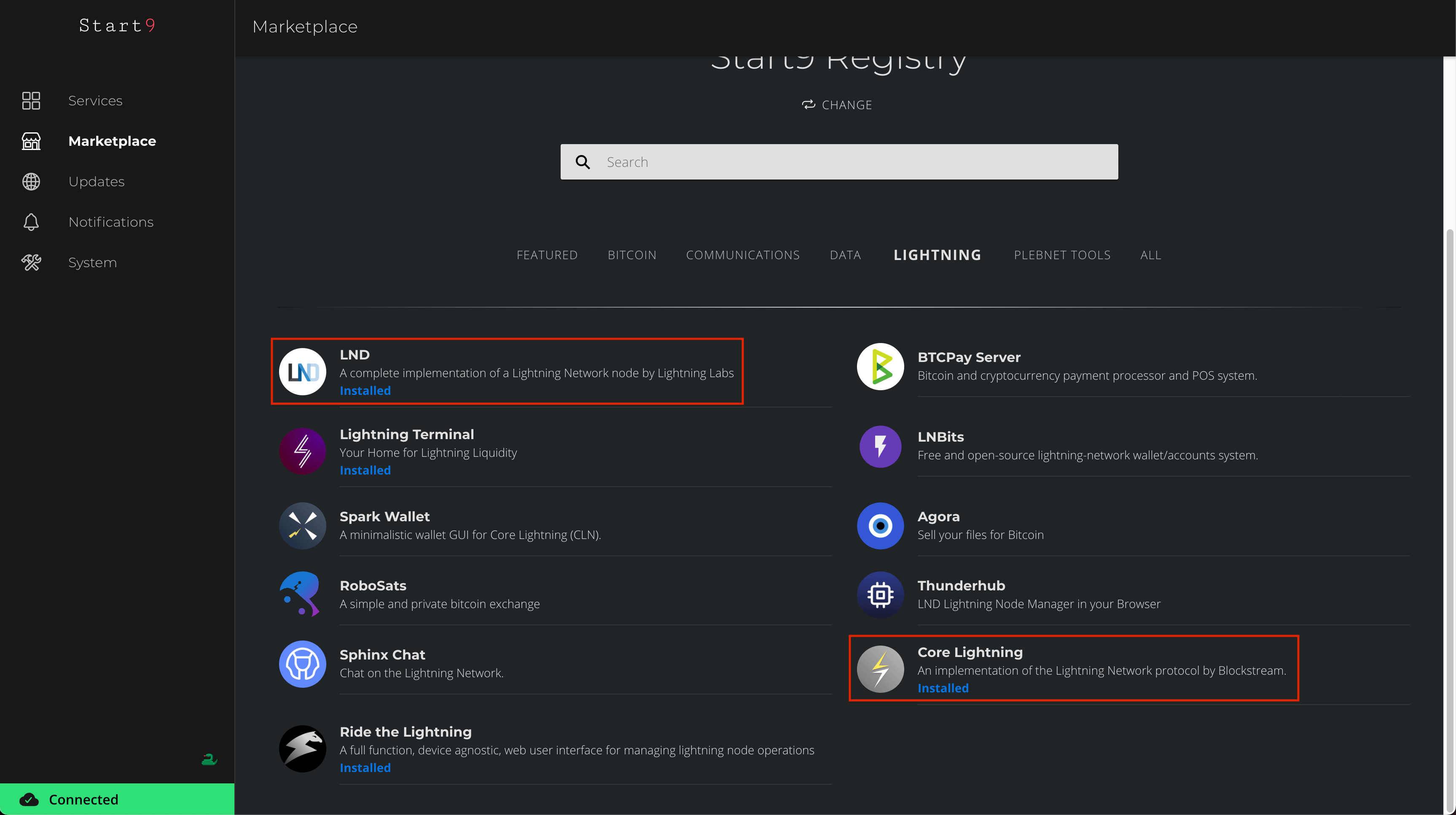The height and width of the screenshot is (815, 1456).
Task: Open the LNBits bolt icon
Action: pos(880,446)
